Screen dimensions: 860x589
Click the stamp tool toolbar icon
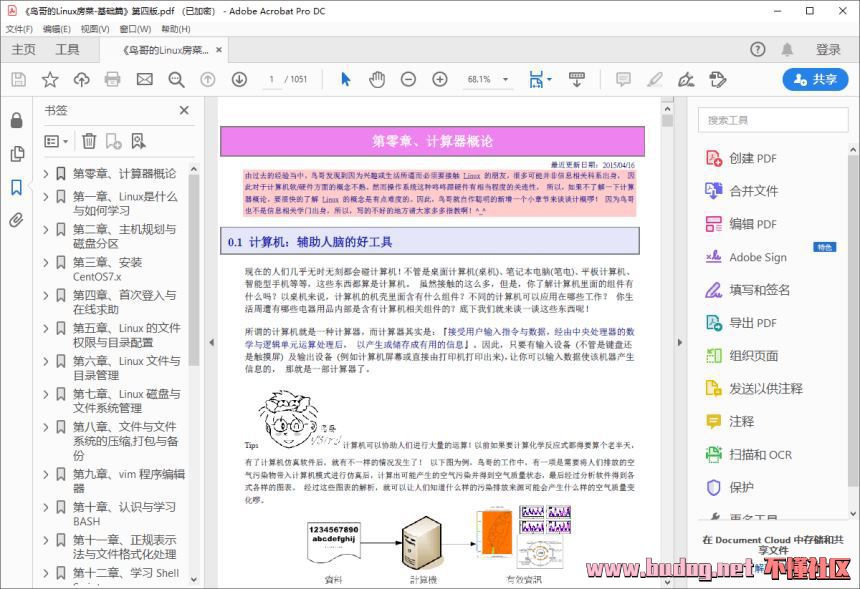point(717,80)
